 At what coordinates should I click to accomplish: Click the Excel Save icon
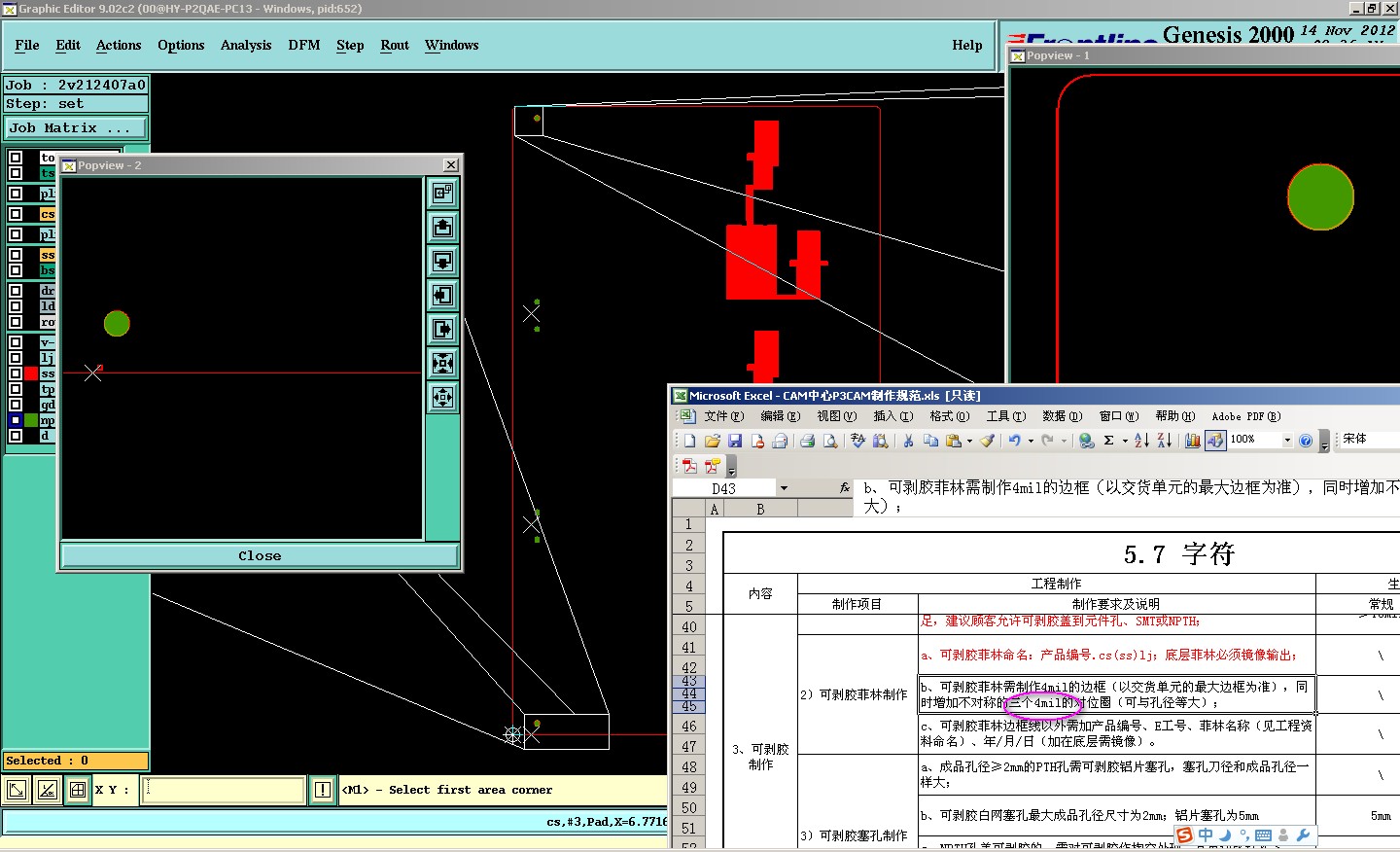[735, 441]
